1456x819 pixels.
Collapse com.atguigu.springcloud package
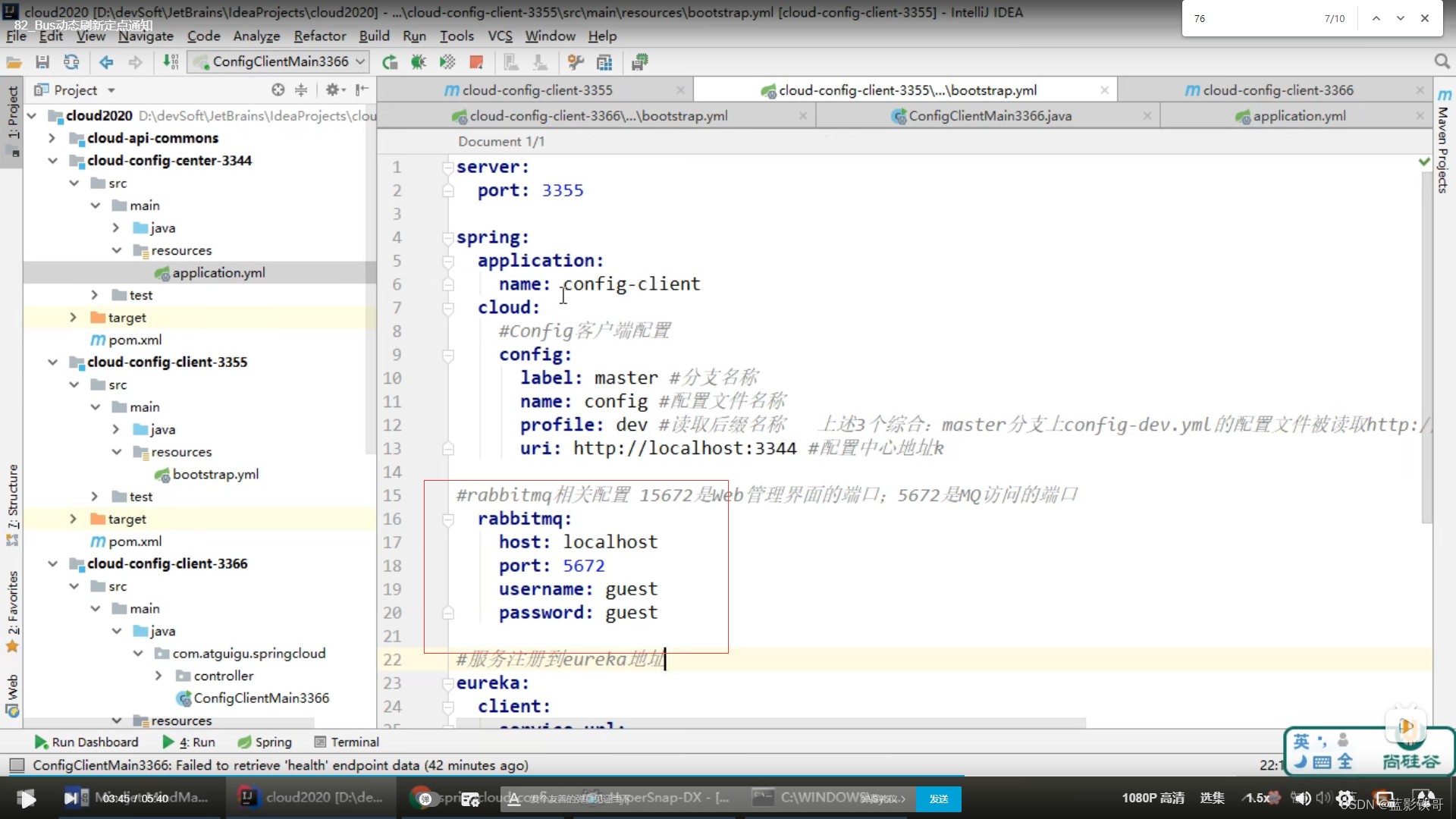pos(138,654)
